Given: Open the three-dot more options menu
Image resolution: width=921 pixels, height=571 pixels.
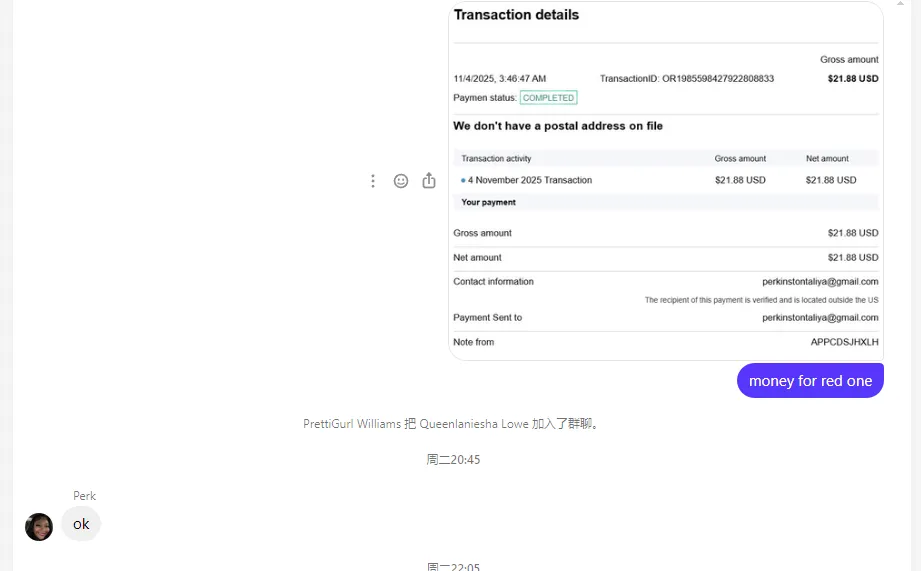Looking at the screenshot, I should [373, 181].
